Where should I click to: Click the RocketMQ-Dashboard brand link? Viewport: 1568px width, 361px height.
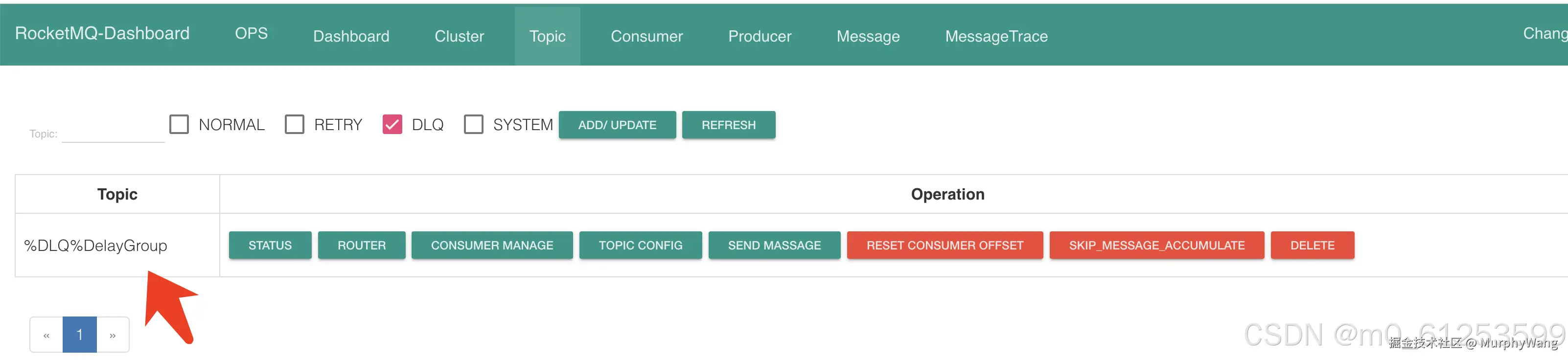(102, 33)
